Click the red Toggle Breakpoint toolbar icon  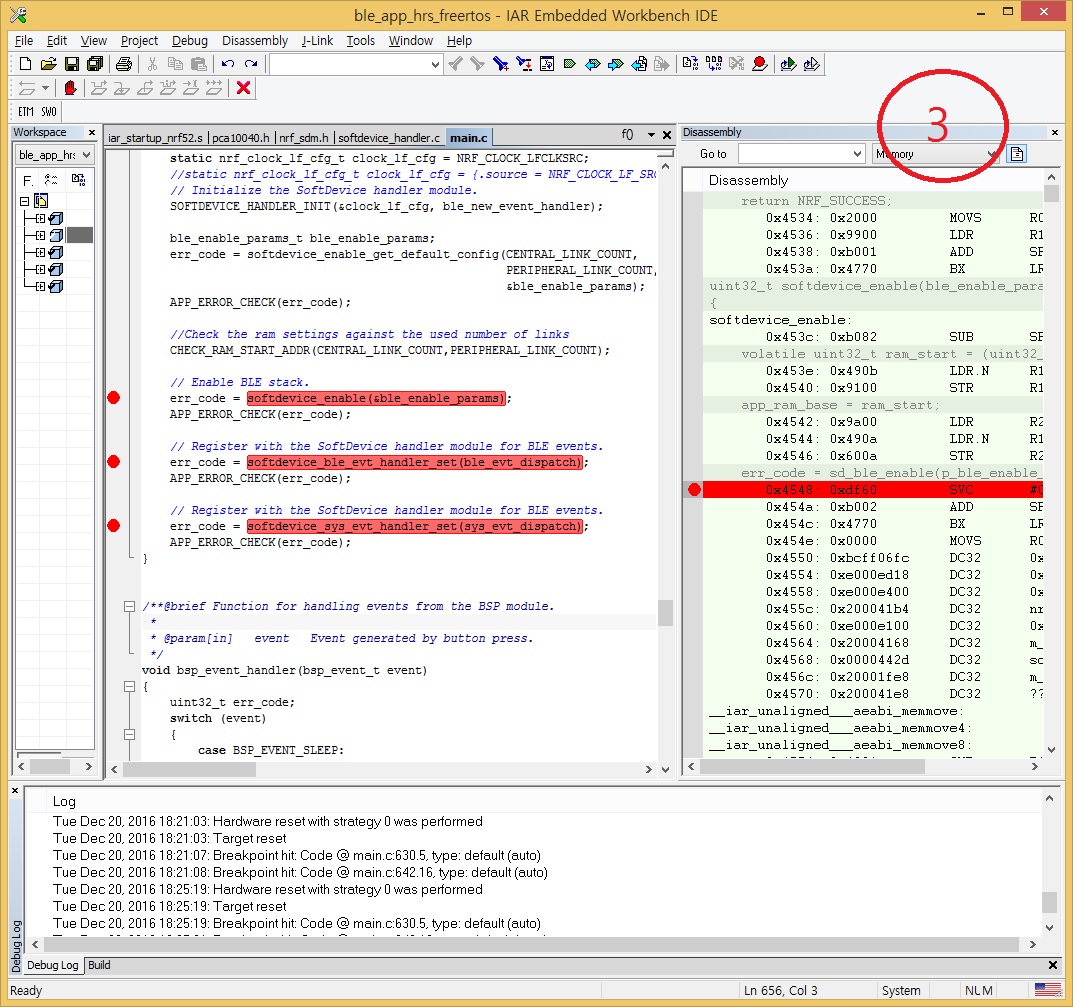760,64
